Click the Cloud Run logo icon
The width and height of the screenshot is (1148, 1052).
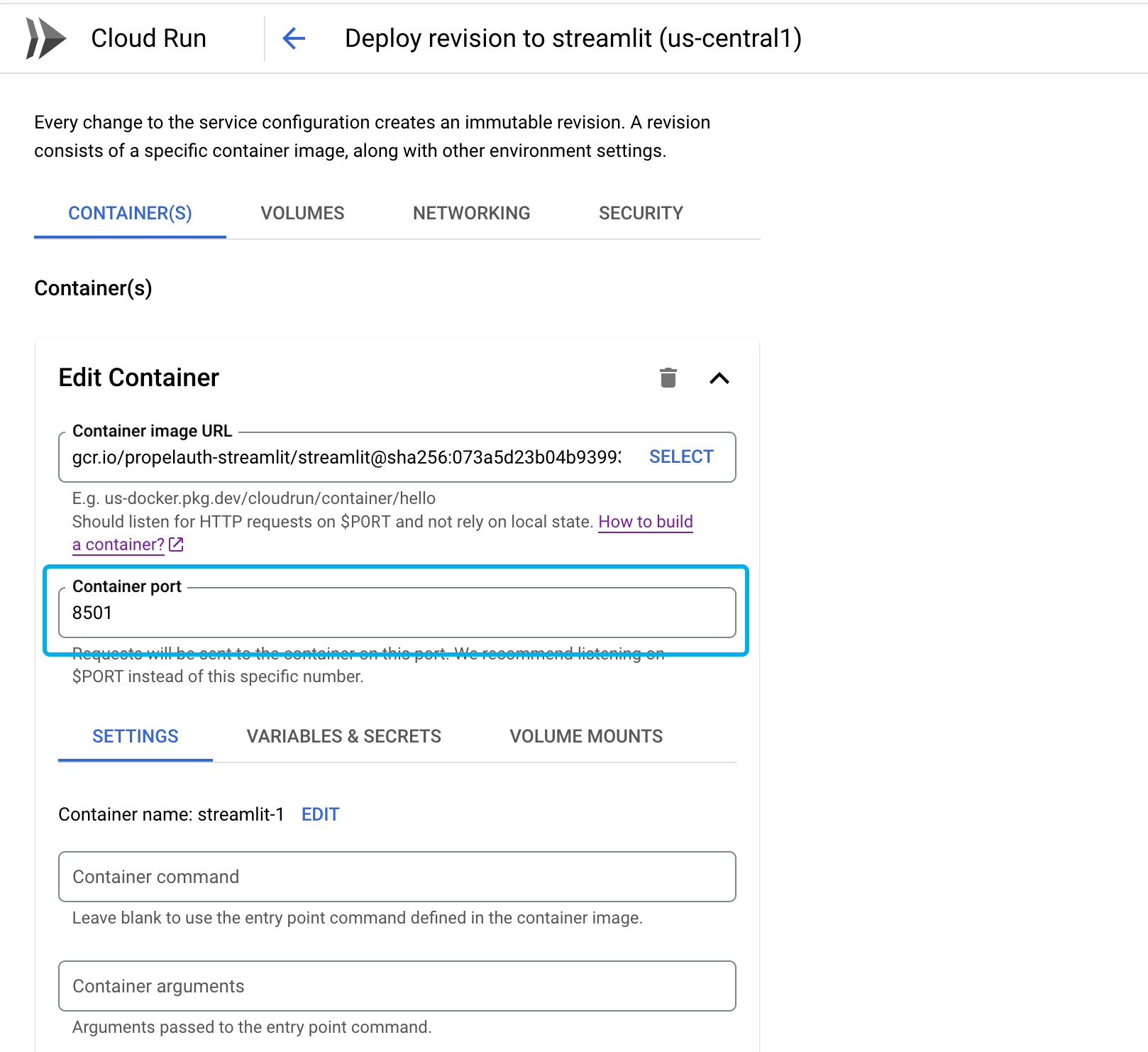pos(46,38)
